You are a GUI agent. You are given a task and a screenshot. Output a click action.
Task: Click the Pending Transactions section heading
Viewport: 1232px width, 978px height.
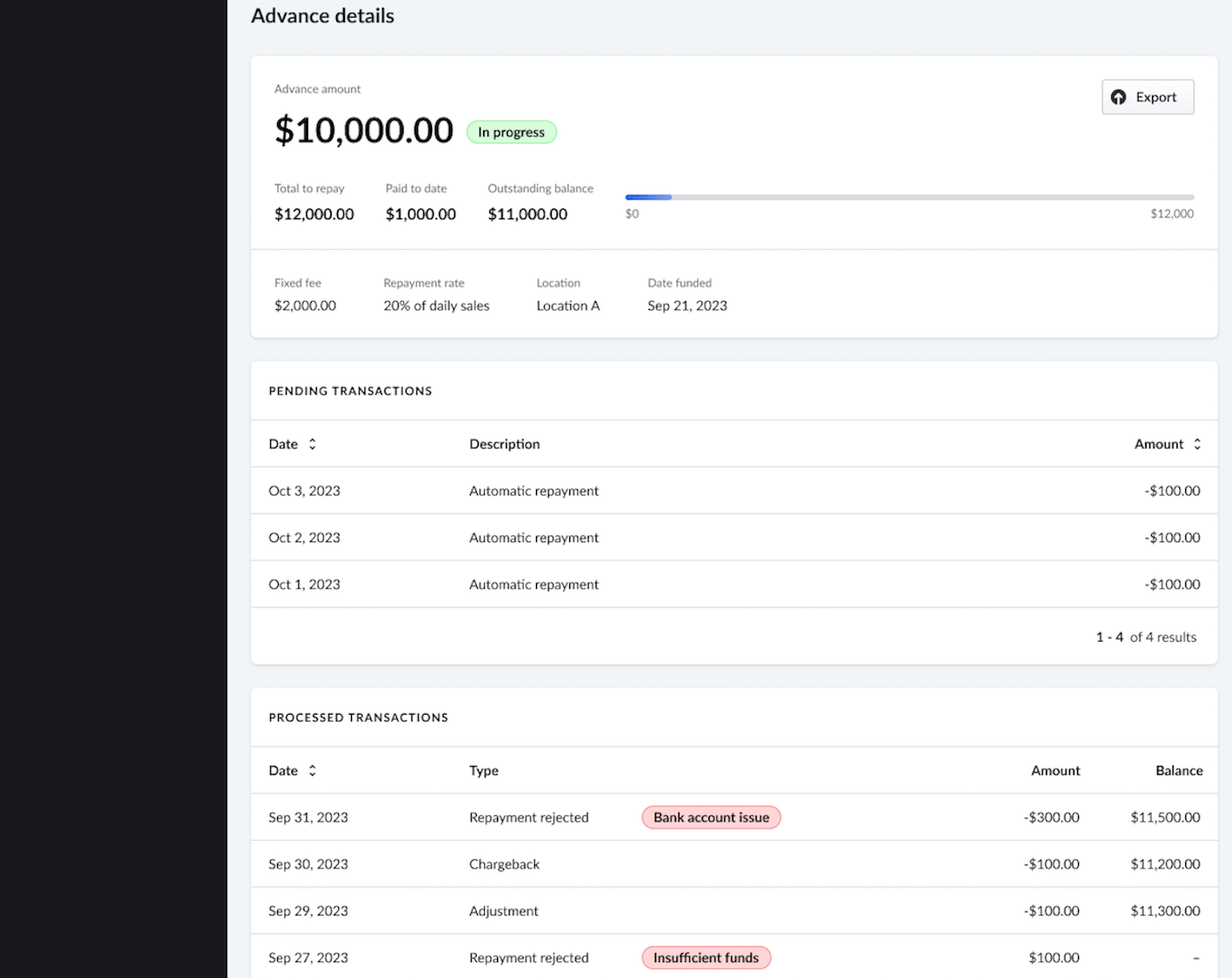(350, 391)
